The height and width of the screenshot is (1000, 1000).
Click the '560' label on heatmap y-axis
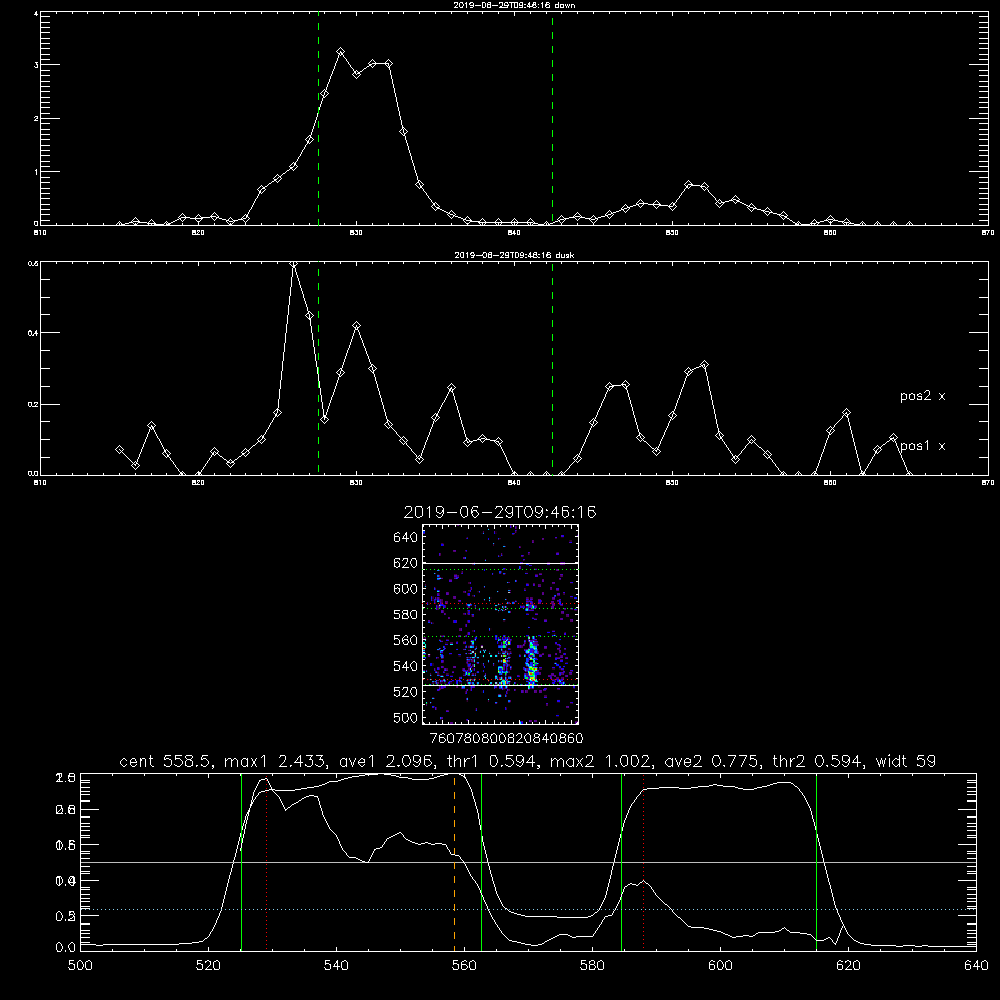[x=406, y=640]
